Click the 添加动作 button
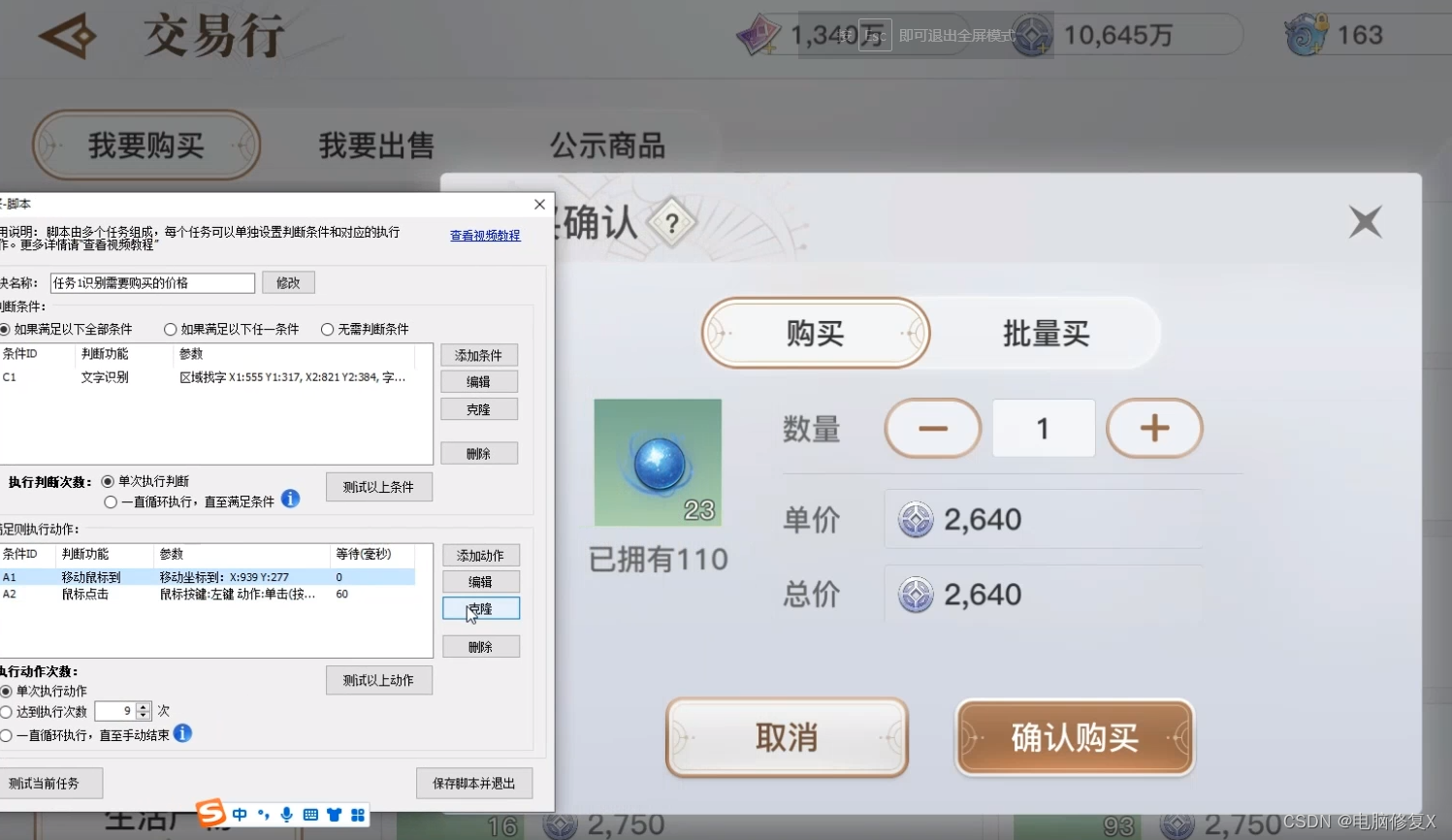The width and height of the screenshot is (1452, 840). tap(481, 555)
